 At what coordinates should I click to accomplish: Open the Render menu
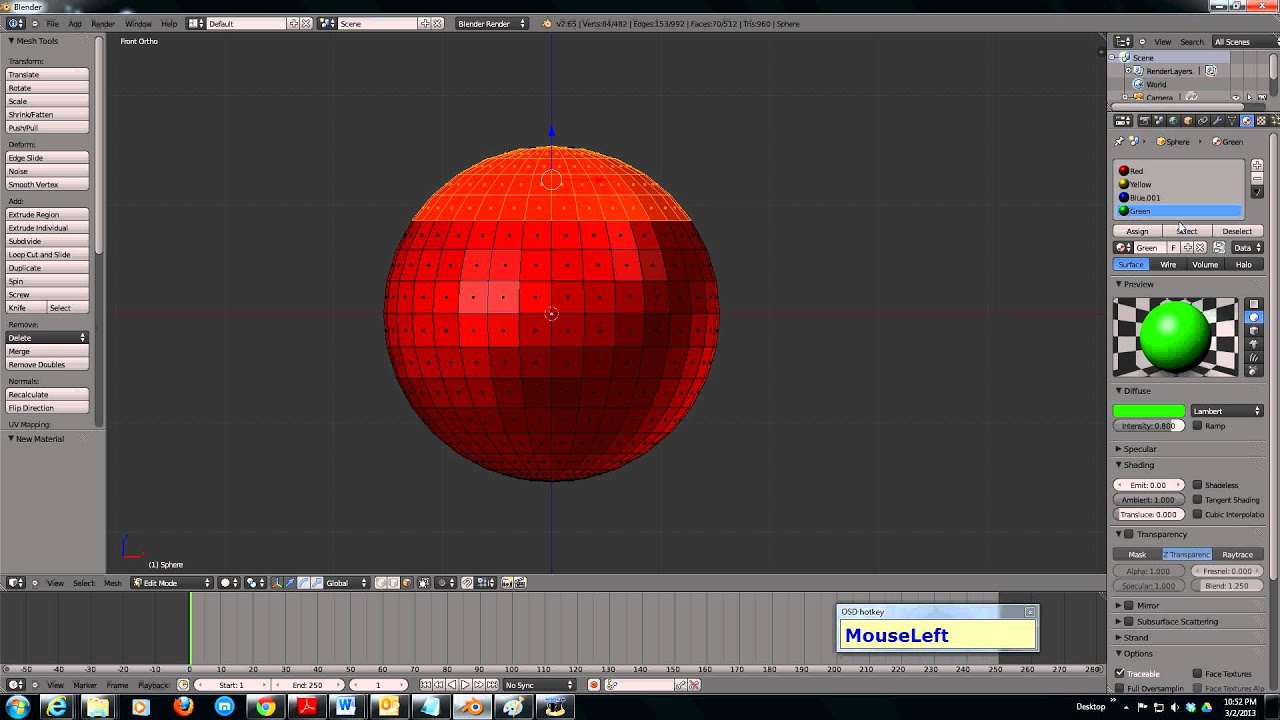click(x=102, y=23)
